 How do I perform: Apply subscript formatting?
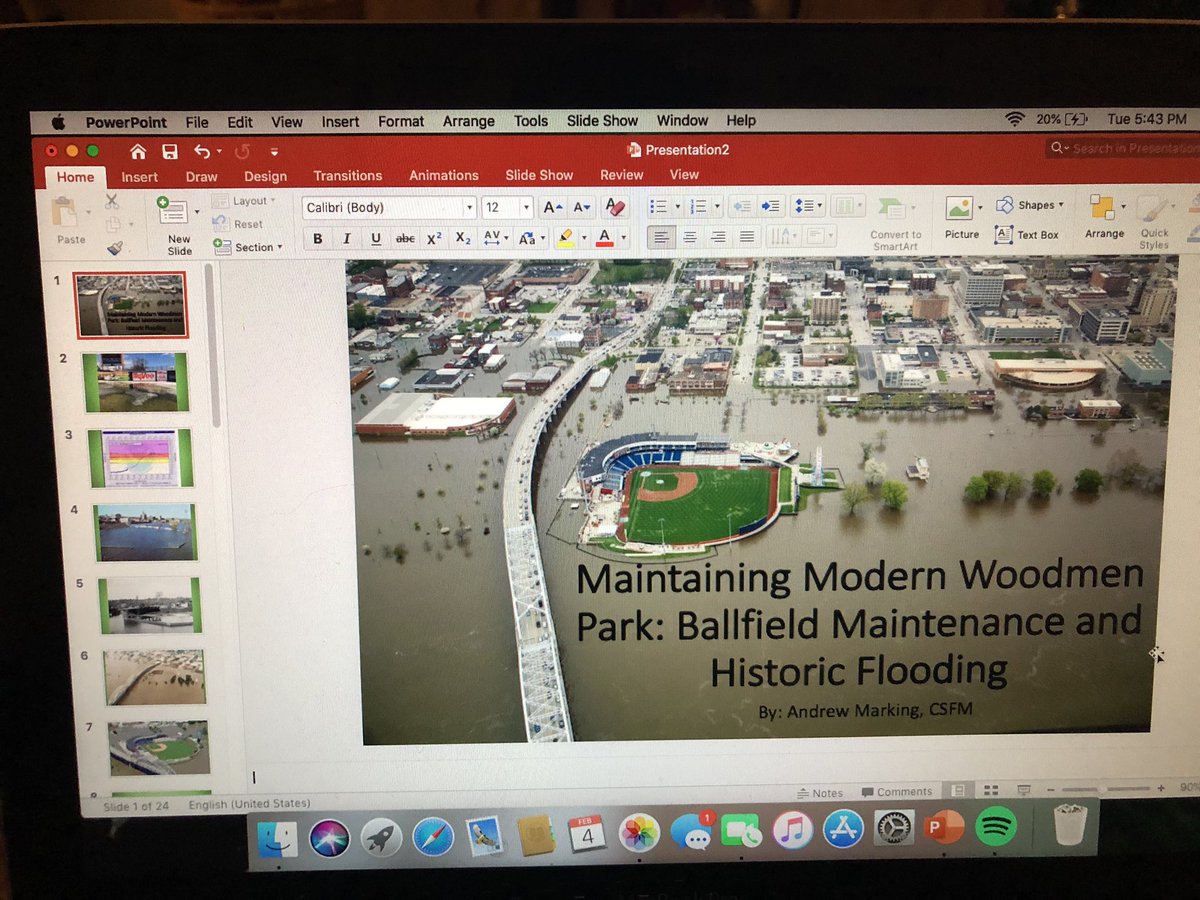tap(463, 238)
